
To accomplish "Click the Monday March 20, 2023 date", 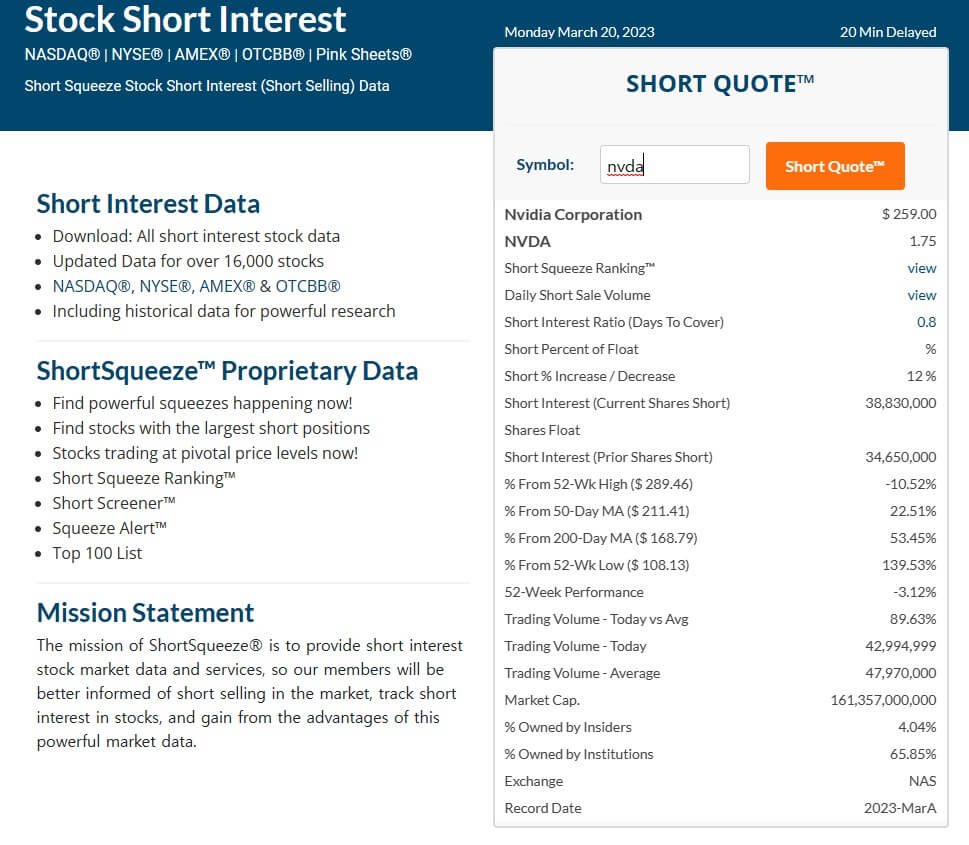I will [x=579, y=32].
